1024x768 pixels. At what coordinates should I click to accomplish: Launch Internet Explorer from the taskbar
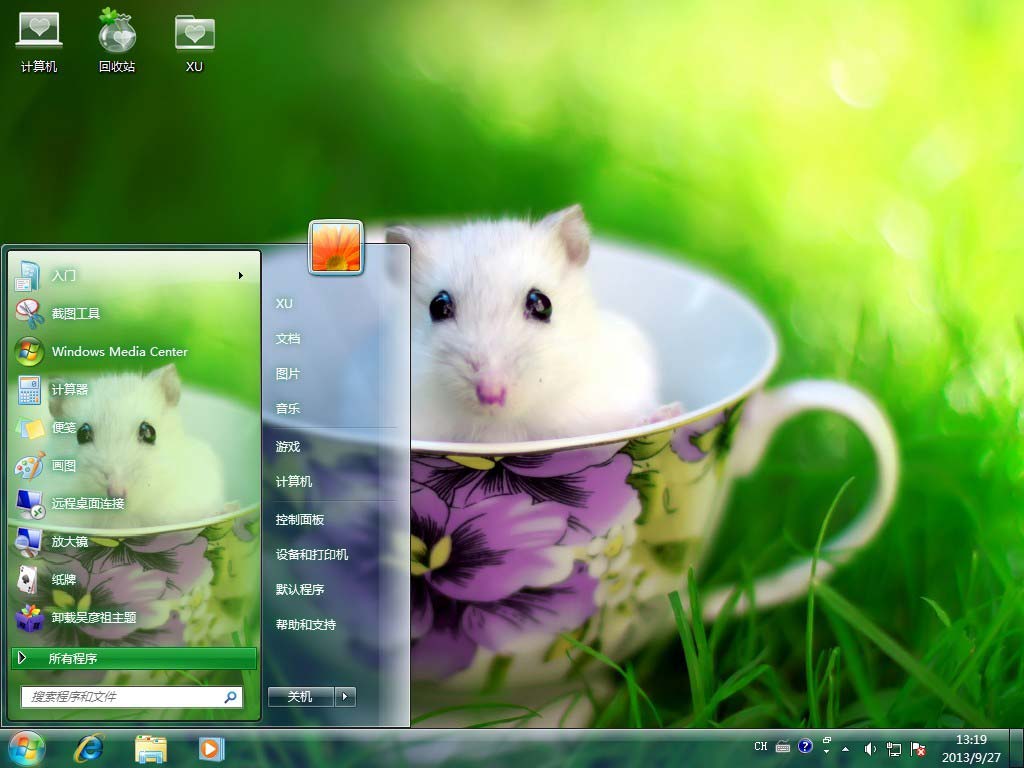pyautogui.click(x=89, y=748)
